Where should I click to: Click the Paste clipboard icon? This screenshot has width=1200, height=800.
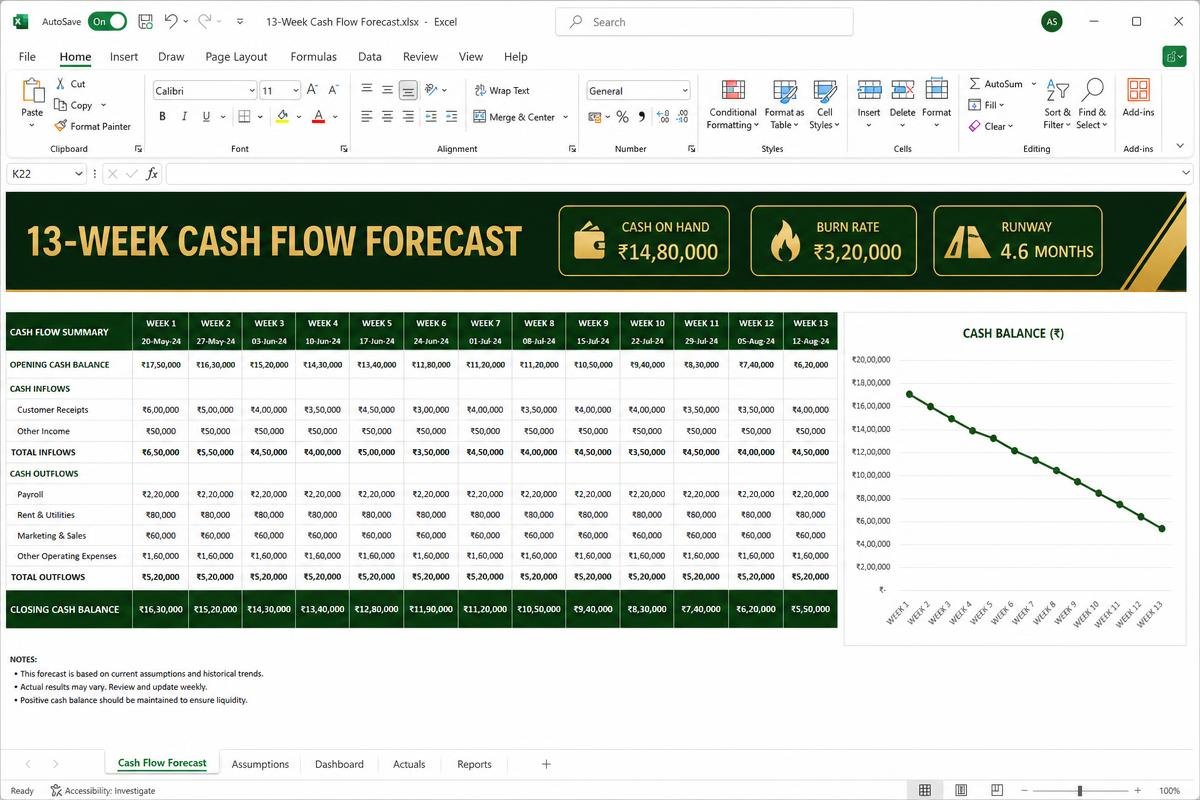(x=32, y=92)
